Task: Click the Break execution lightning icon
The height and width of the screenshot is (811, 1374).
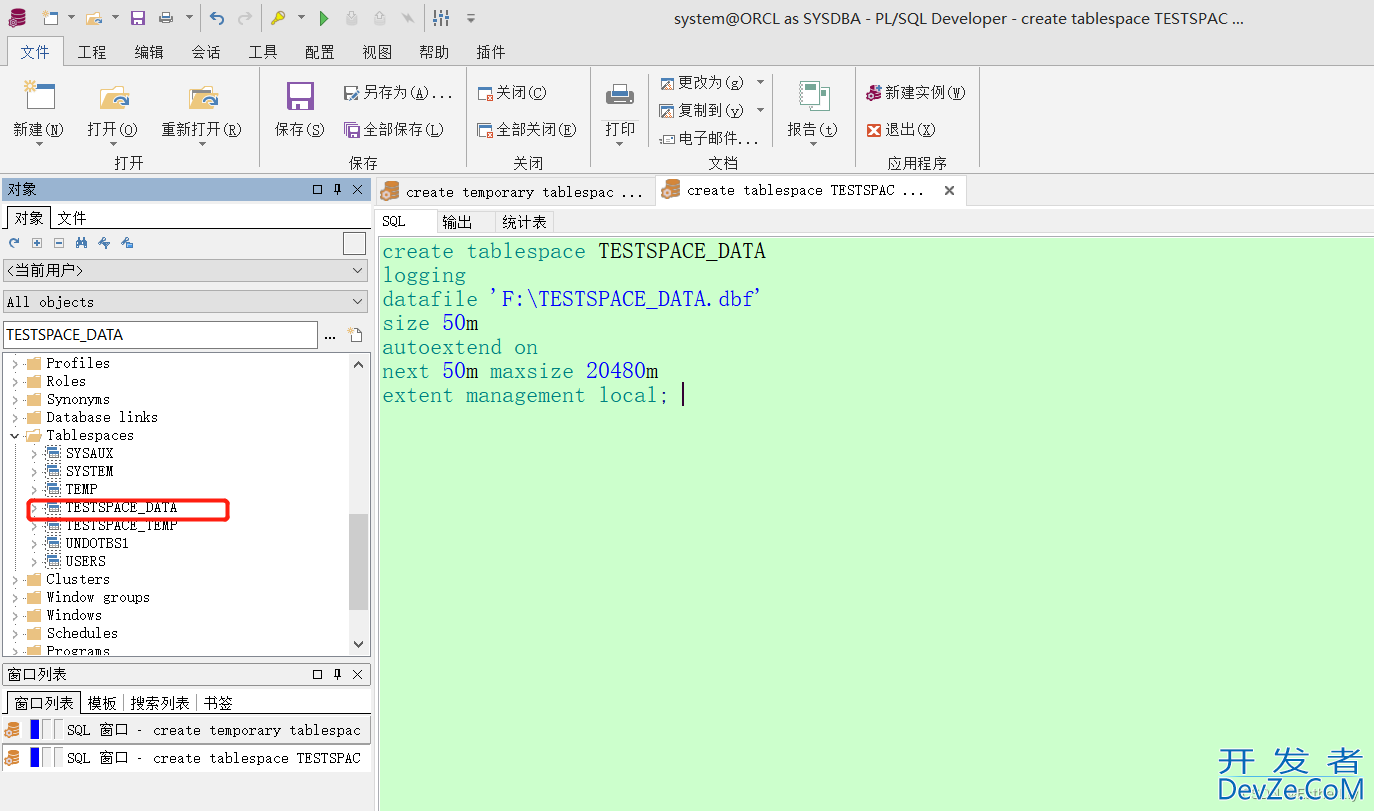Action: 408,18
